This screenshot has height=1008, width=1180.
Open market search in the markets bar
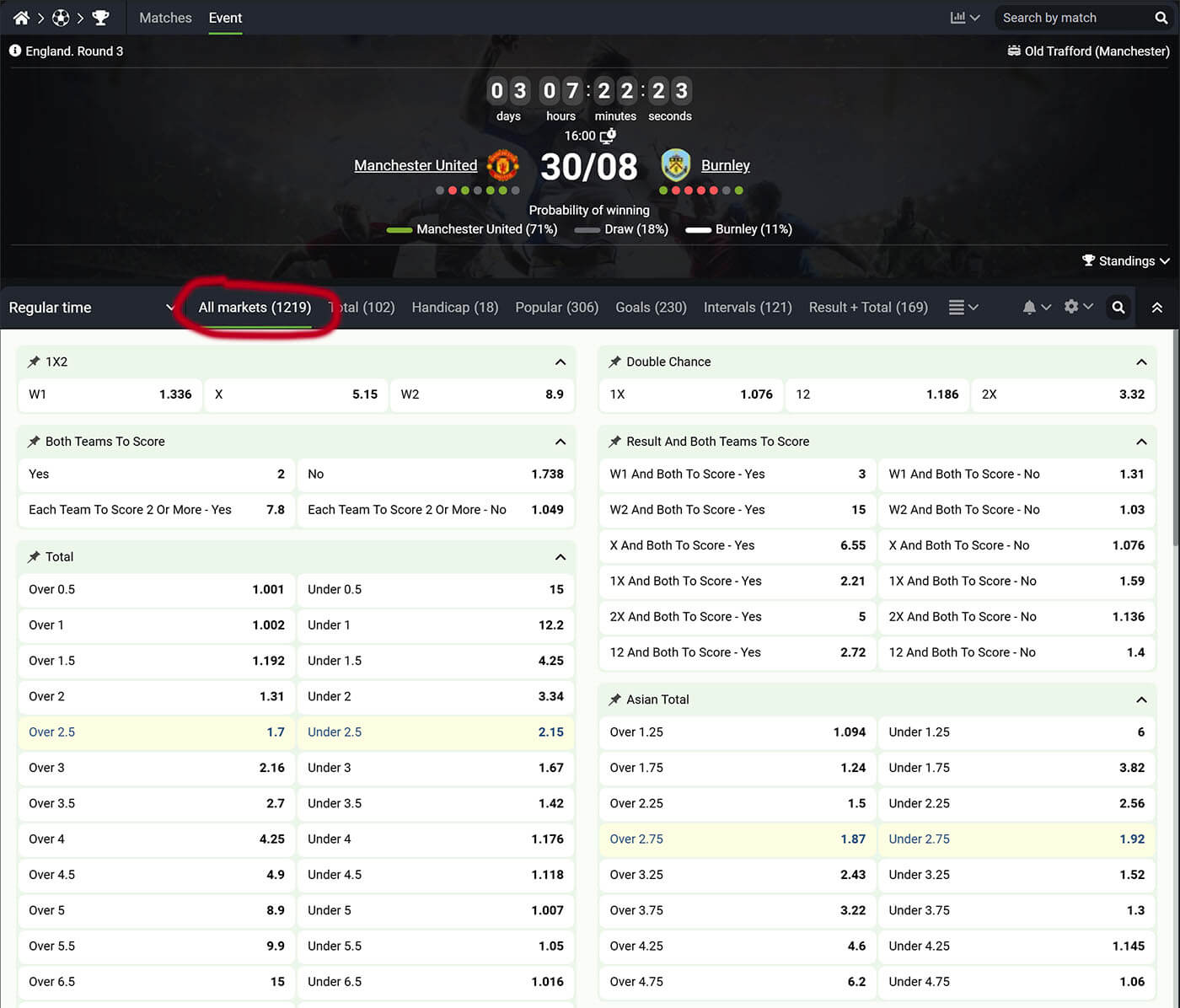(x=1118, y=308)
